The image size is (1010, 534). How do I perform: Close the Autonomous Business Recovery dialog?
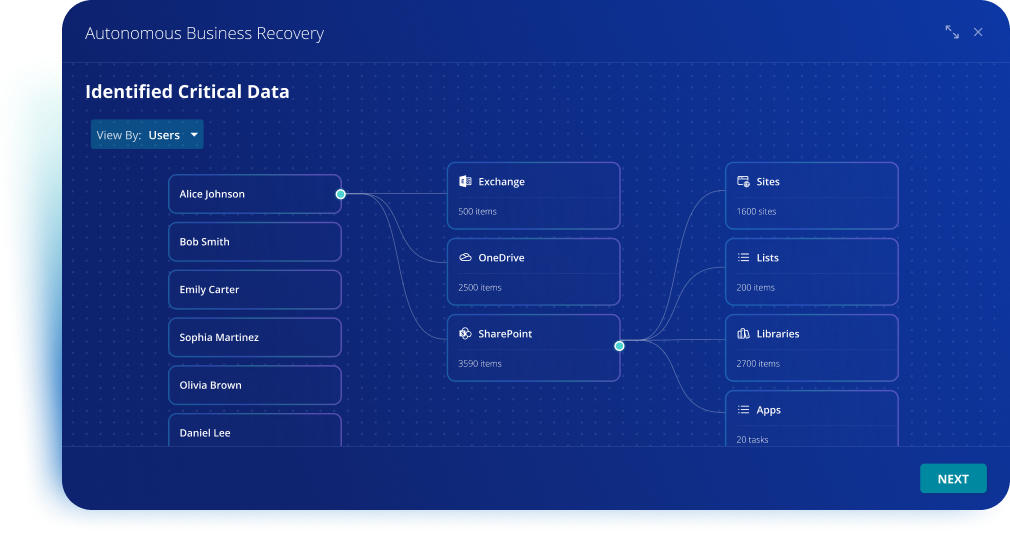pyautogui.click(x=978, y=32)
